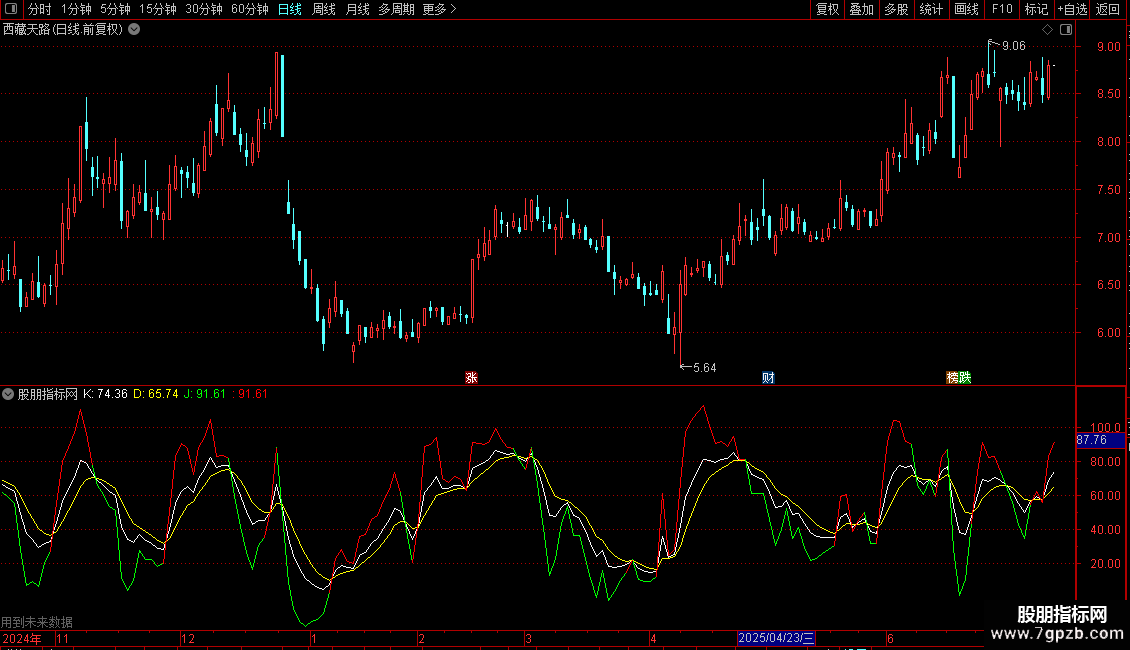Select the 60分钟 period
The width and height of the screenshot is (1130, 650).
click(250, 9)
